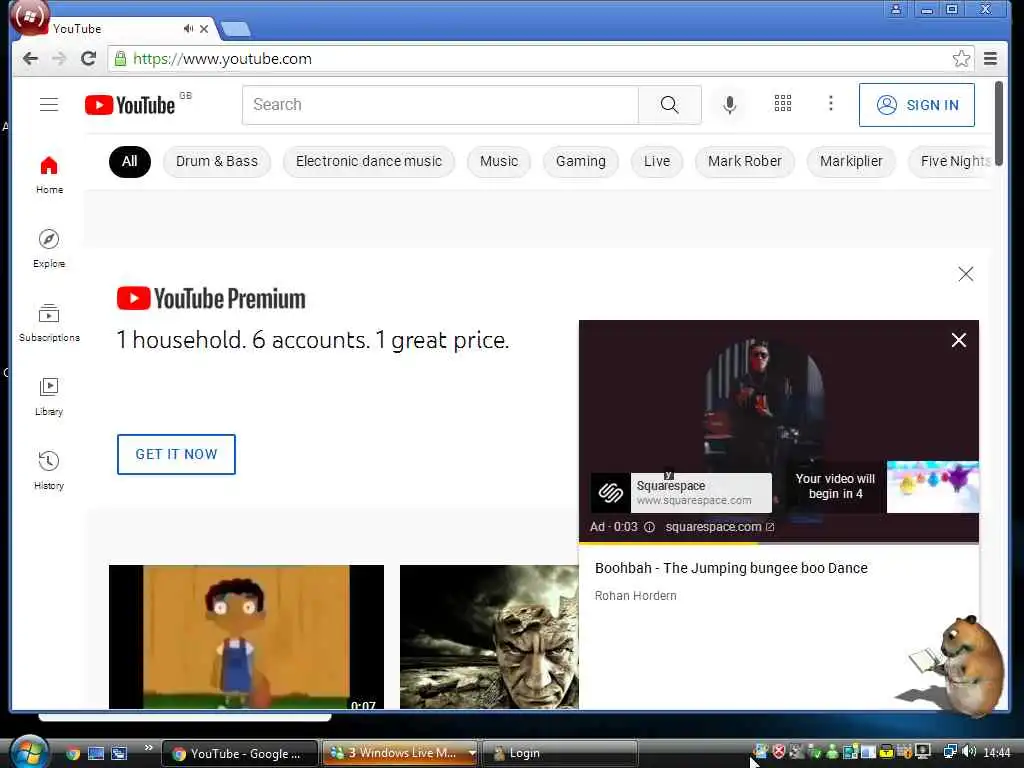Click the ad info icon

(x=649, y=527)
